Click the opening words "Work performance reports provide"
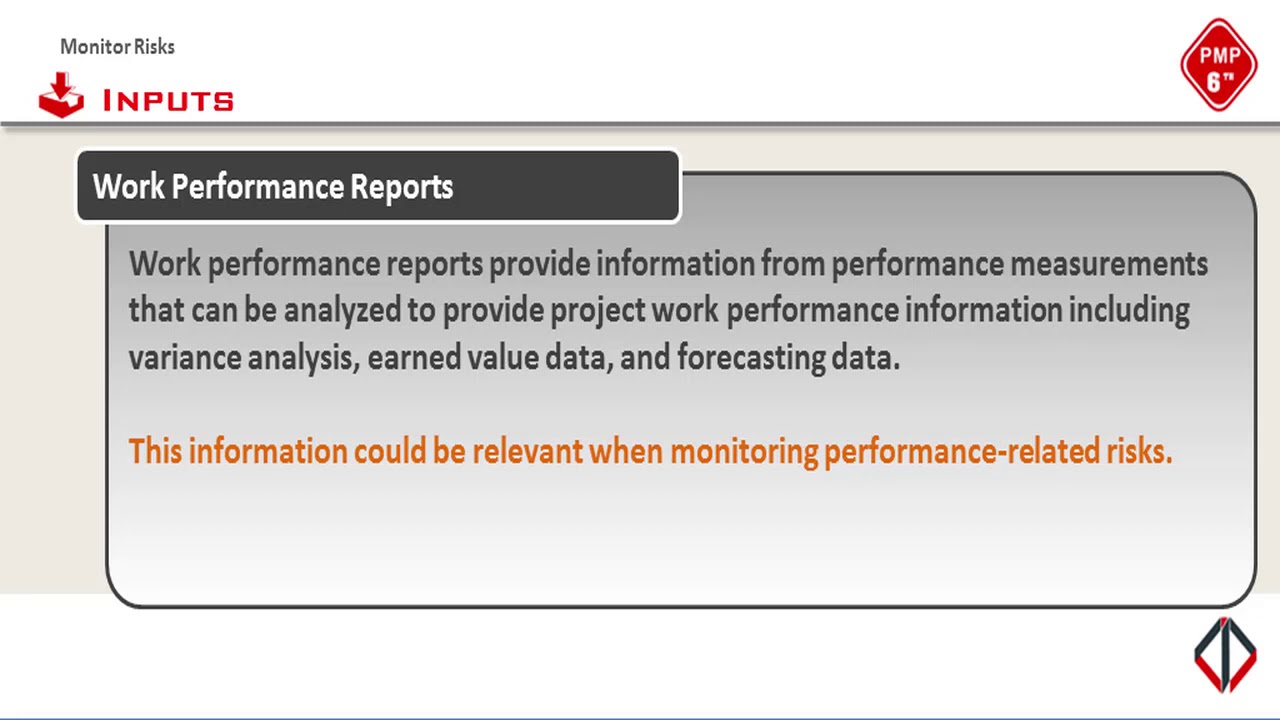1280x720 pixels. [x=306, y=264]
